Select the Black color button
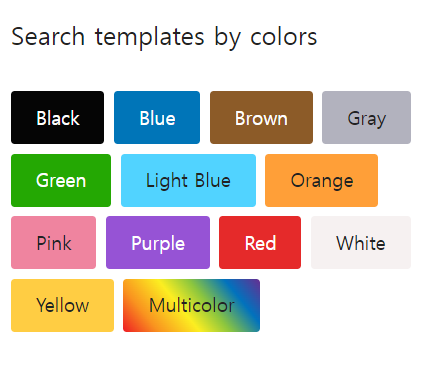Image resolution: width=446 pixels, height=387 pixels. pos(57,117)
